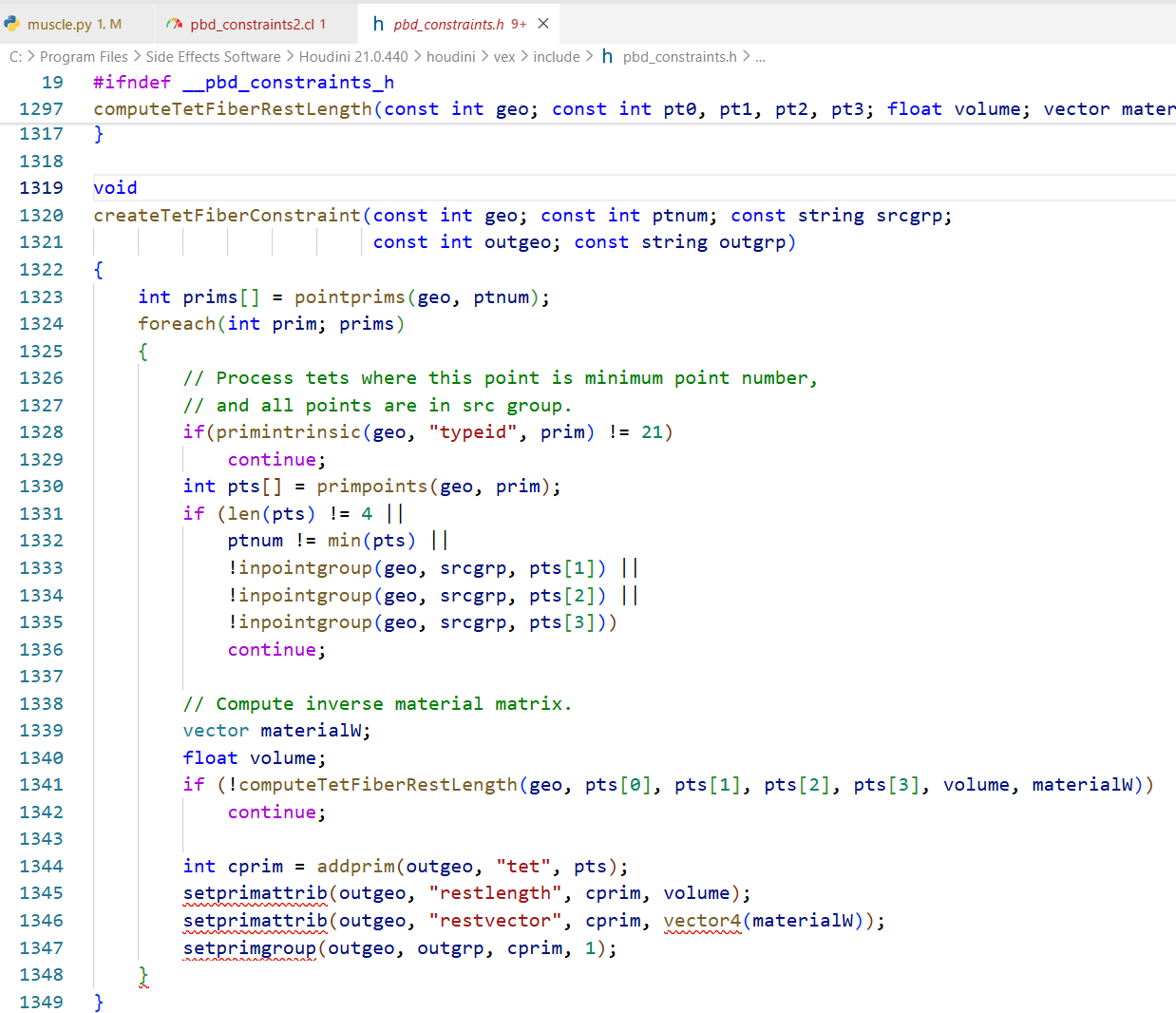The width and height of the screenshot is (1176, 1013).
Task: Click the vex breadcrumb segment
Action: pyautogui.click(x=504, y=57)
